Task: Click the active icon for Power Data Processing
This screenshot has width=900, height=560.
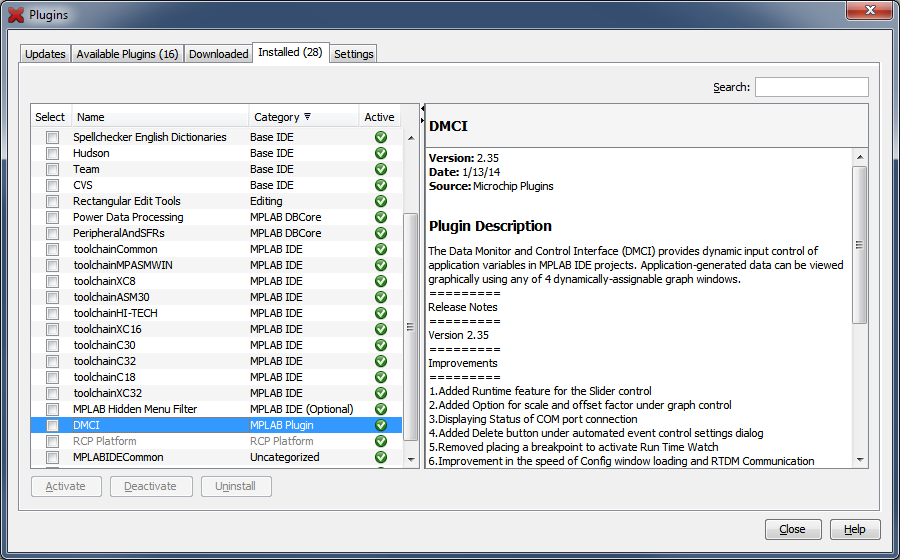Action: click(380, 217)
